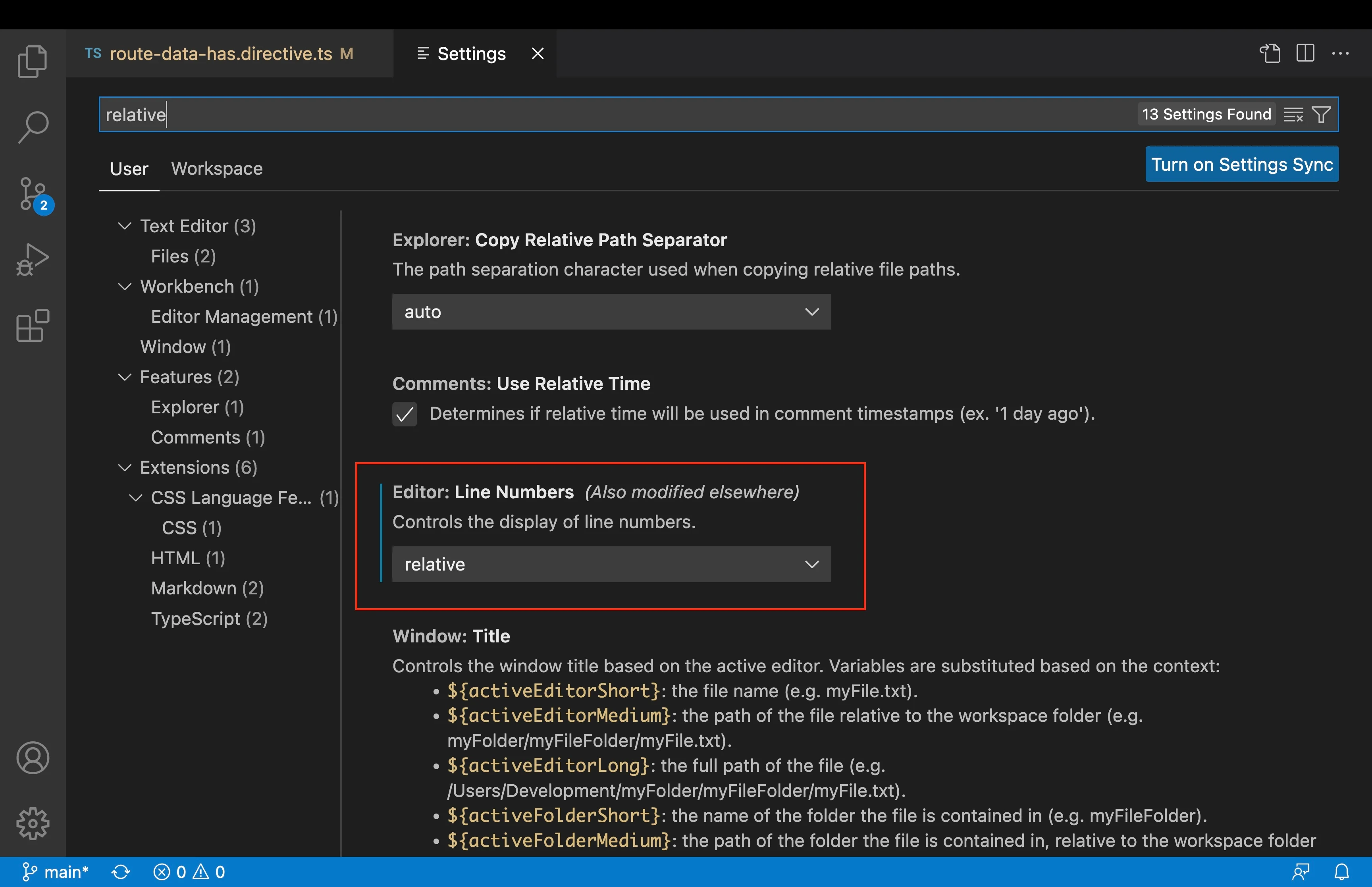Clear the settings search input
The height and width of the screenshot is (887, 1372).
[x=1293, y=115]
